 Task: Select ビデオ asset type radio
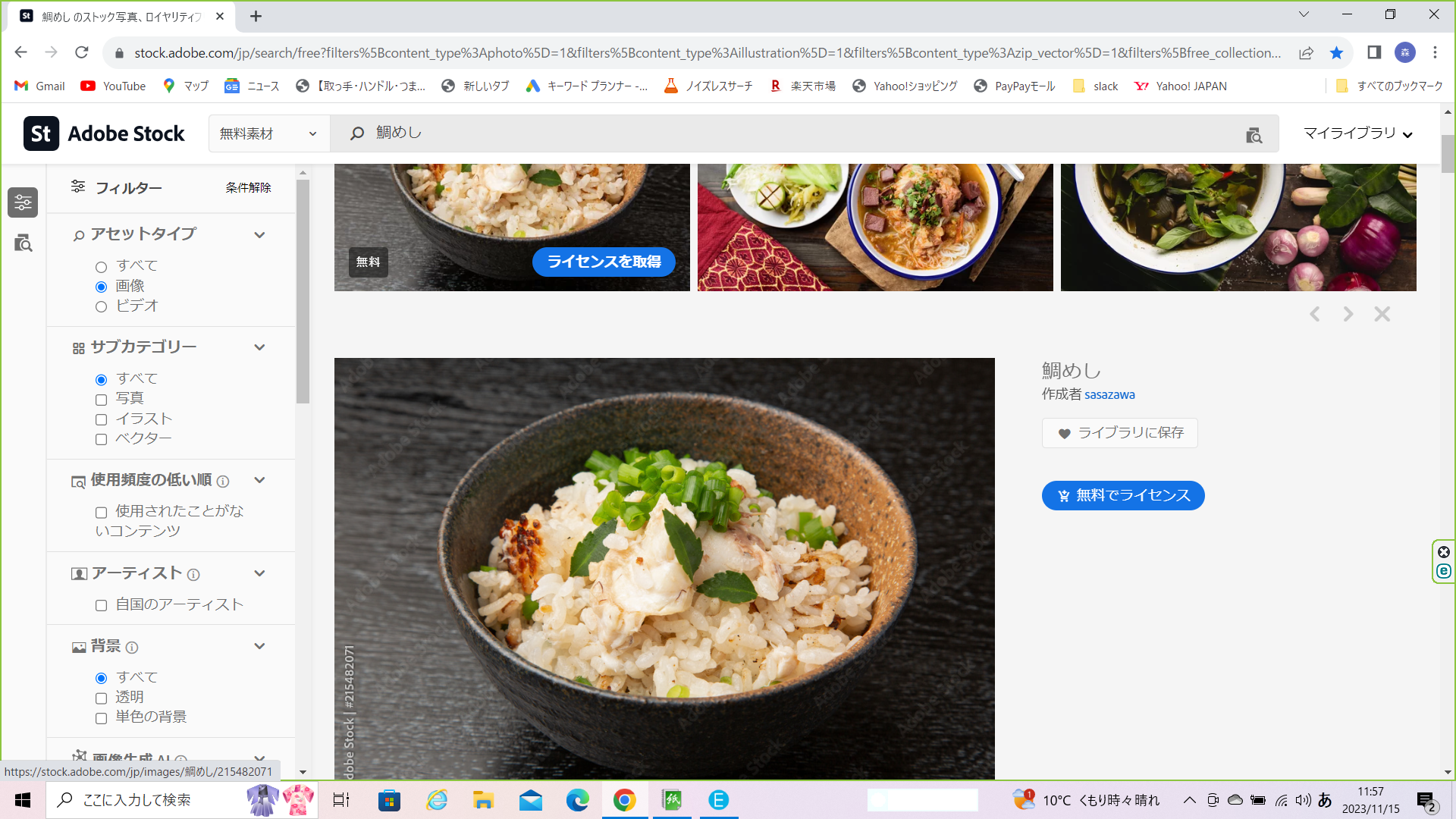point(101,306)
